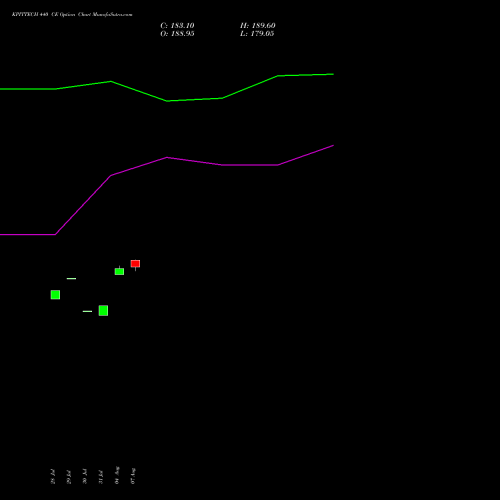This screenshot has height=500, width=500.
Task: Click the low price L: 179.05
Action: tap(257, 34)
